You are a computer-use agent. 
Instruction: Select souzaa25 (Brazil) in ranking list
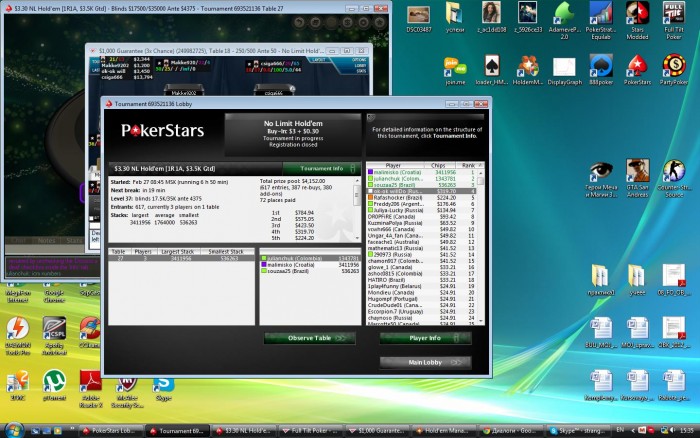[x=421, y=185]
